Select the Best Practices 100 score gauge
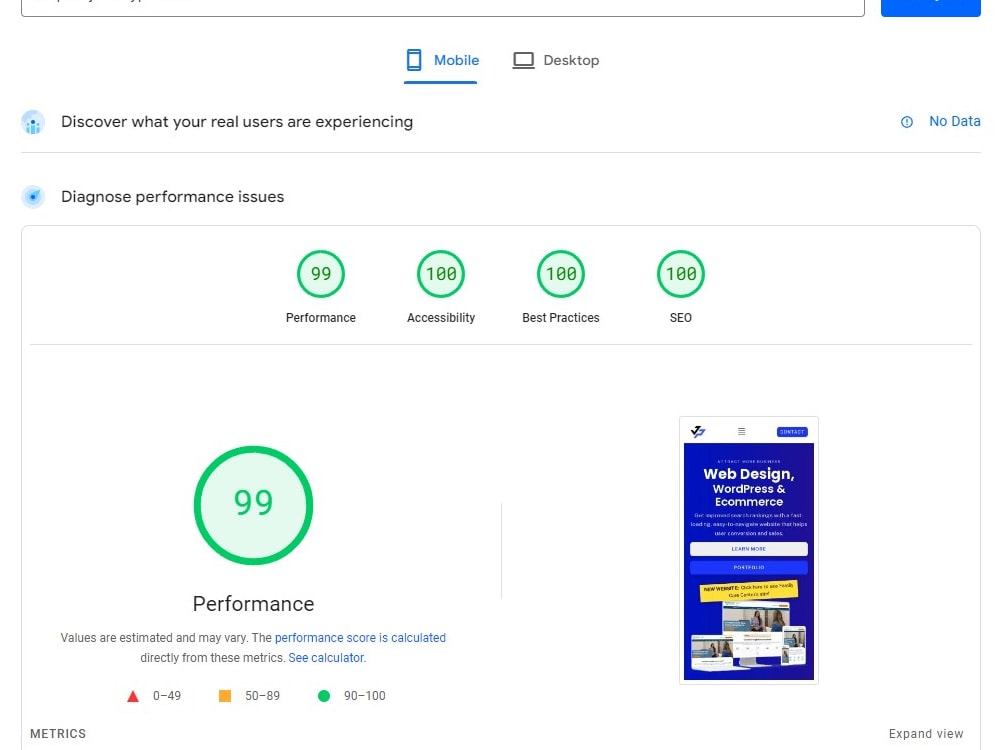 tap(561, 274)
